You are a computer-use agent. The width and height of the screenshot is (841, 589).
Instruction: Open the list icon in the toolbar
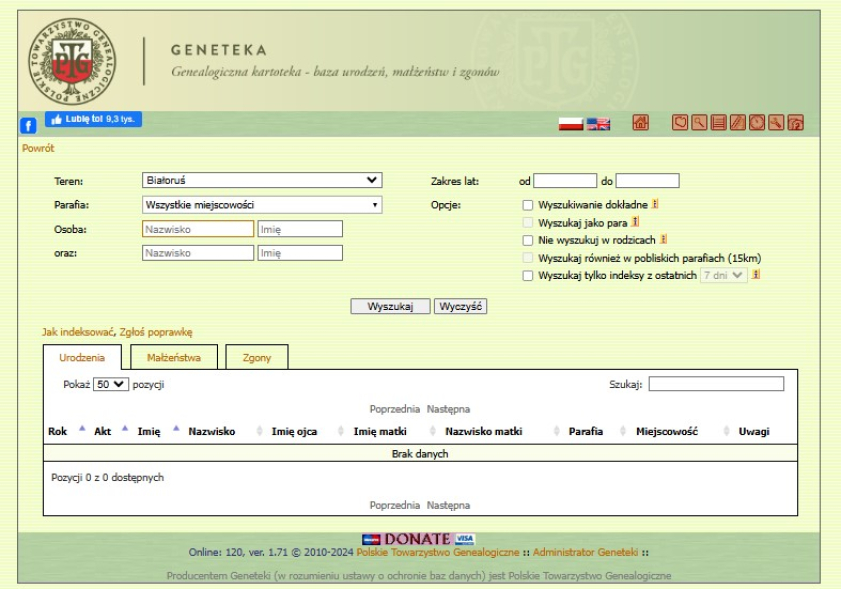click(719, 123)
